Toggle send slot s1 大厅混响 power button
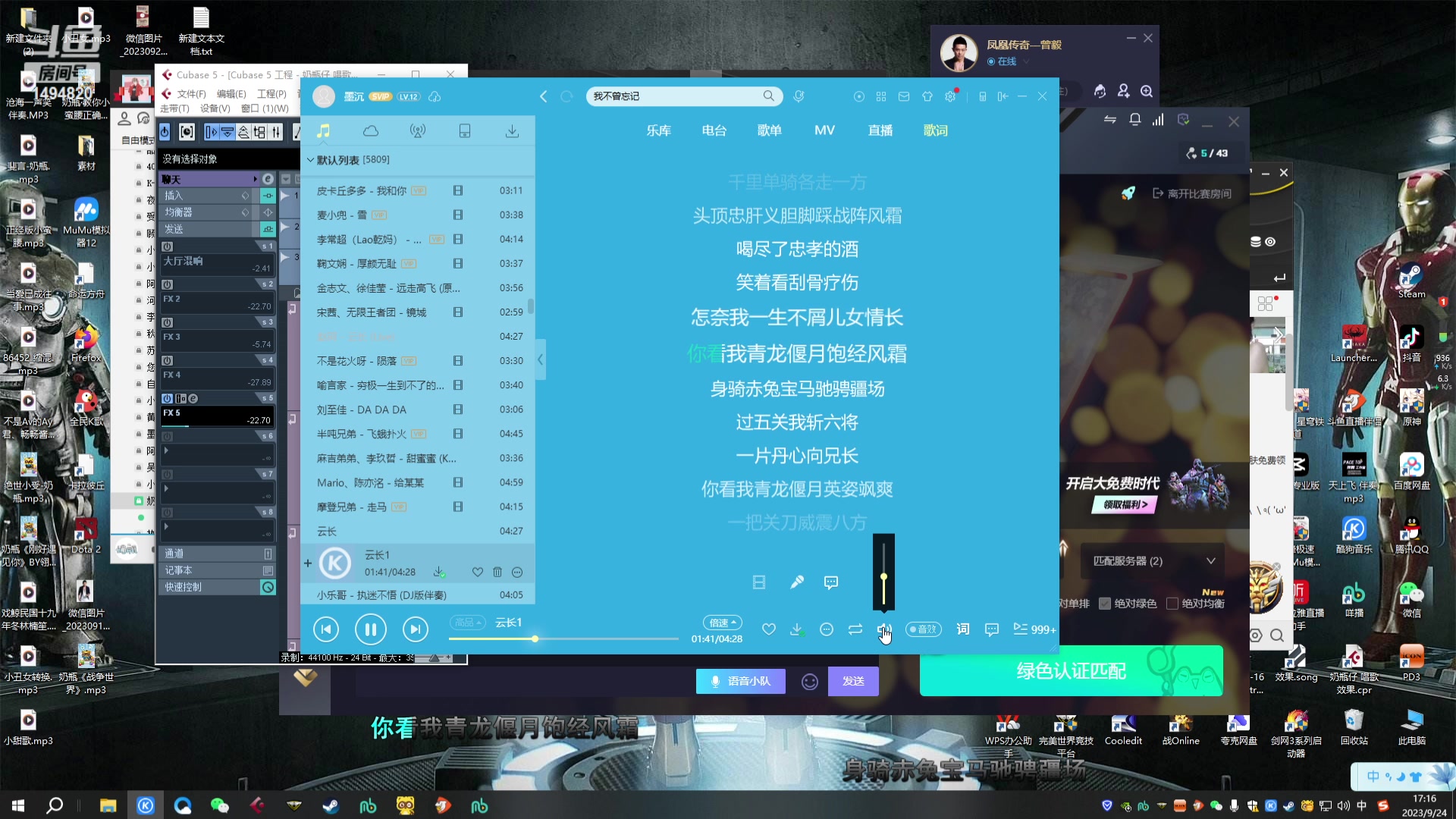The width and height of the screenshot is (1456, 819). click(x=168, y=246)
